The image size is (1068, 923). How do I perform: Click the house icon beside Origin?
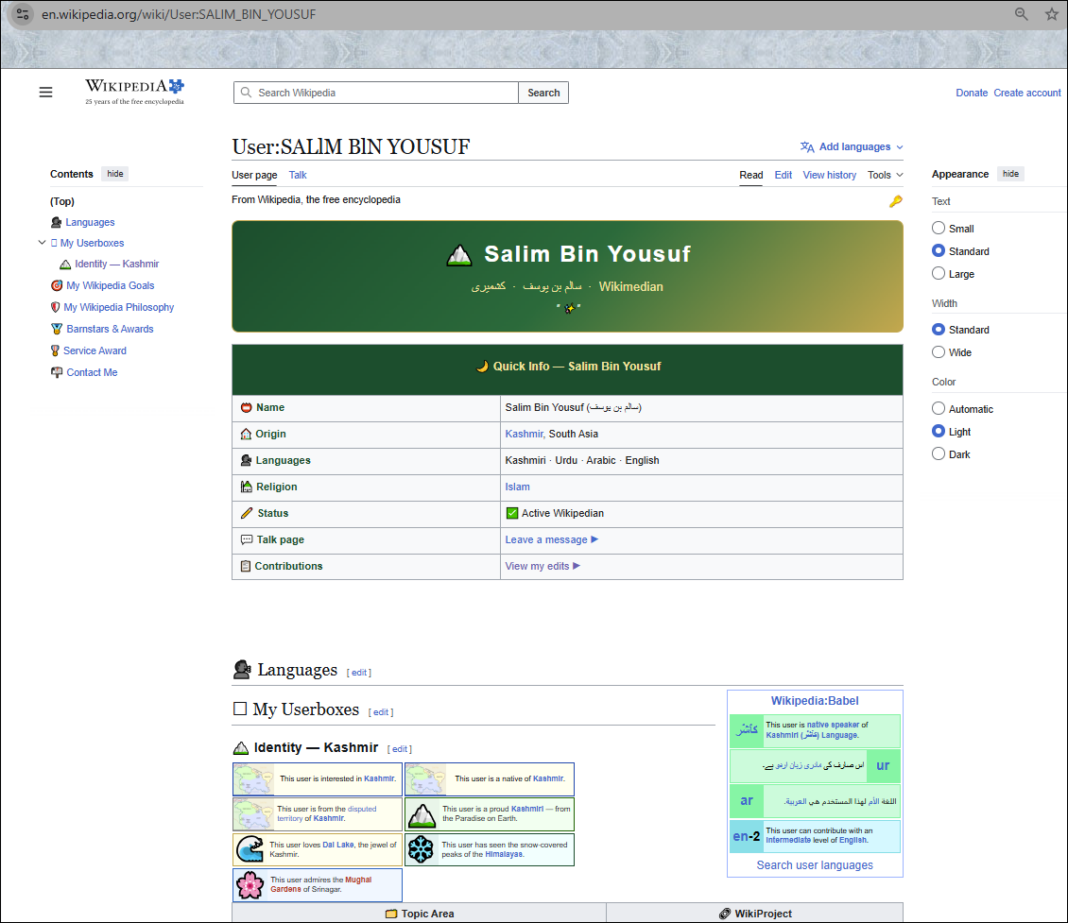(x=246, y=434)
